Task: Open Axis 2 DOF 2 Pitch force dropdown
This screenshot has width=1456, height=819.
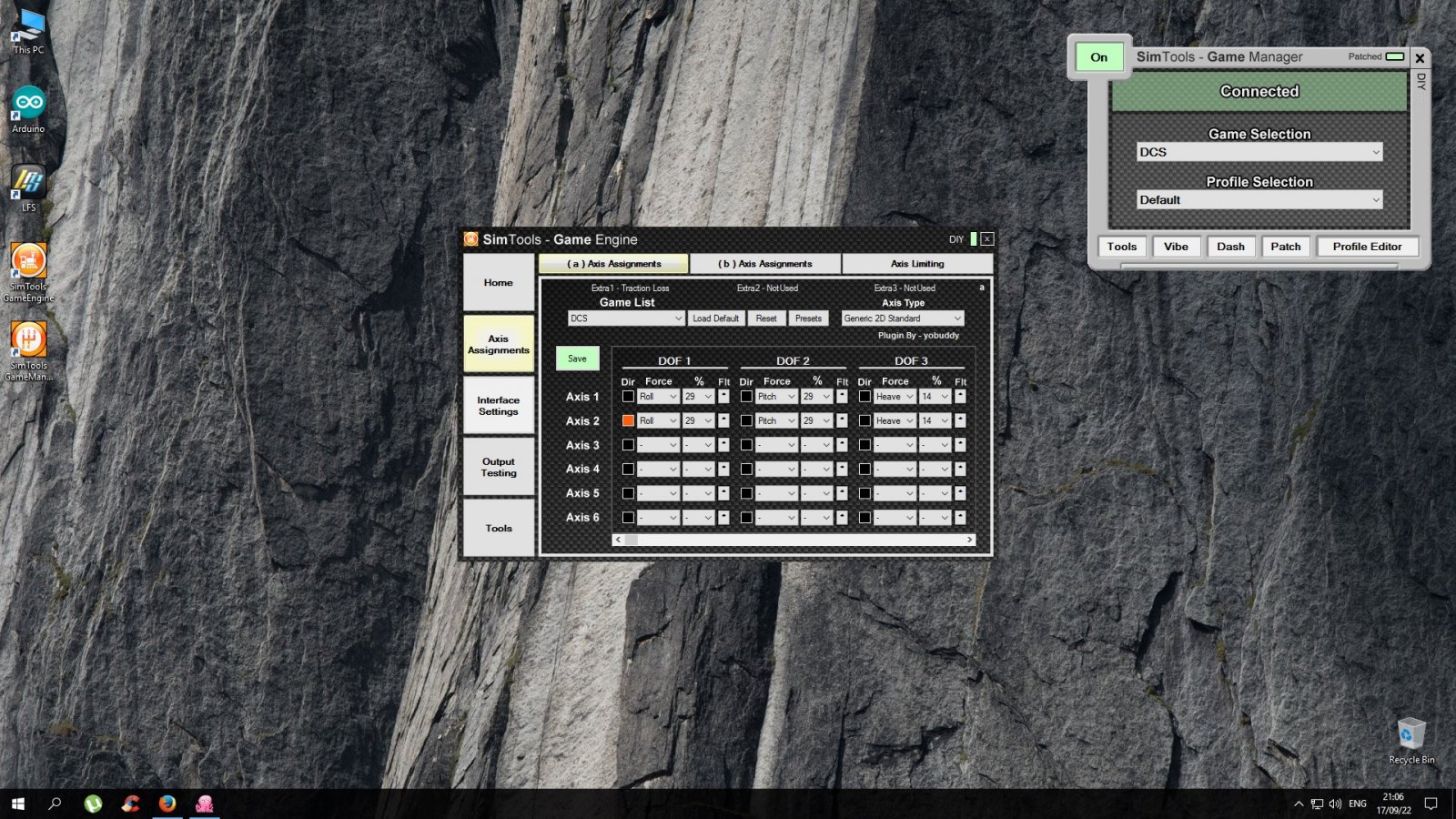Action: 776,420
